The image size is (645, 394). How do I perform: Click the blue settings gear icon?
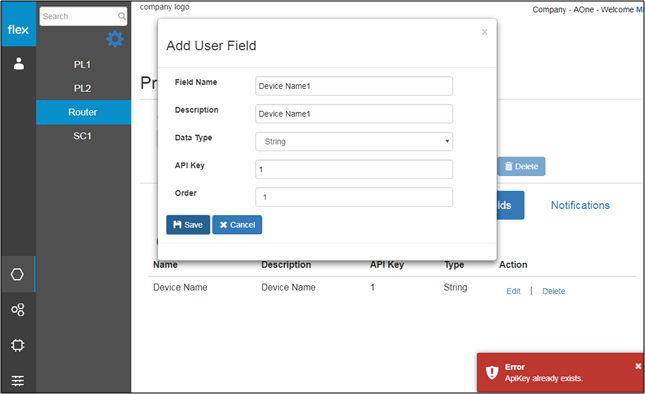tap(115, 39)
